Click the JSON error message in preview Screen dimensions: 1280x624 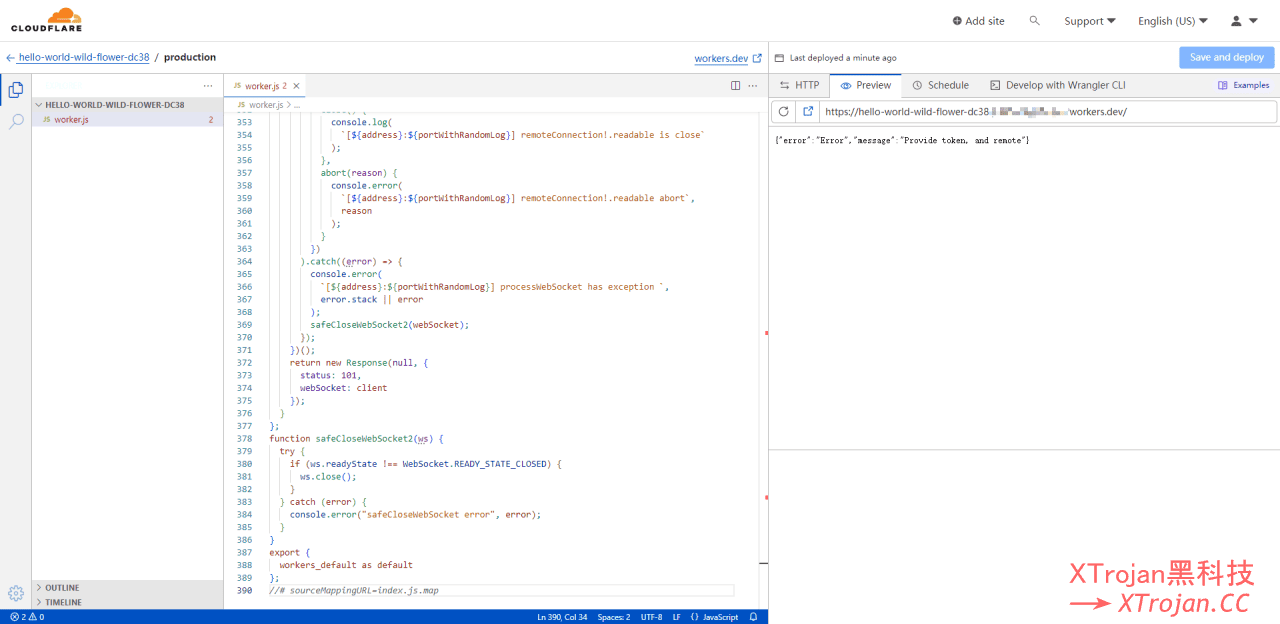[902, 140]
